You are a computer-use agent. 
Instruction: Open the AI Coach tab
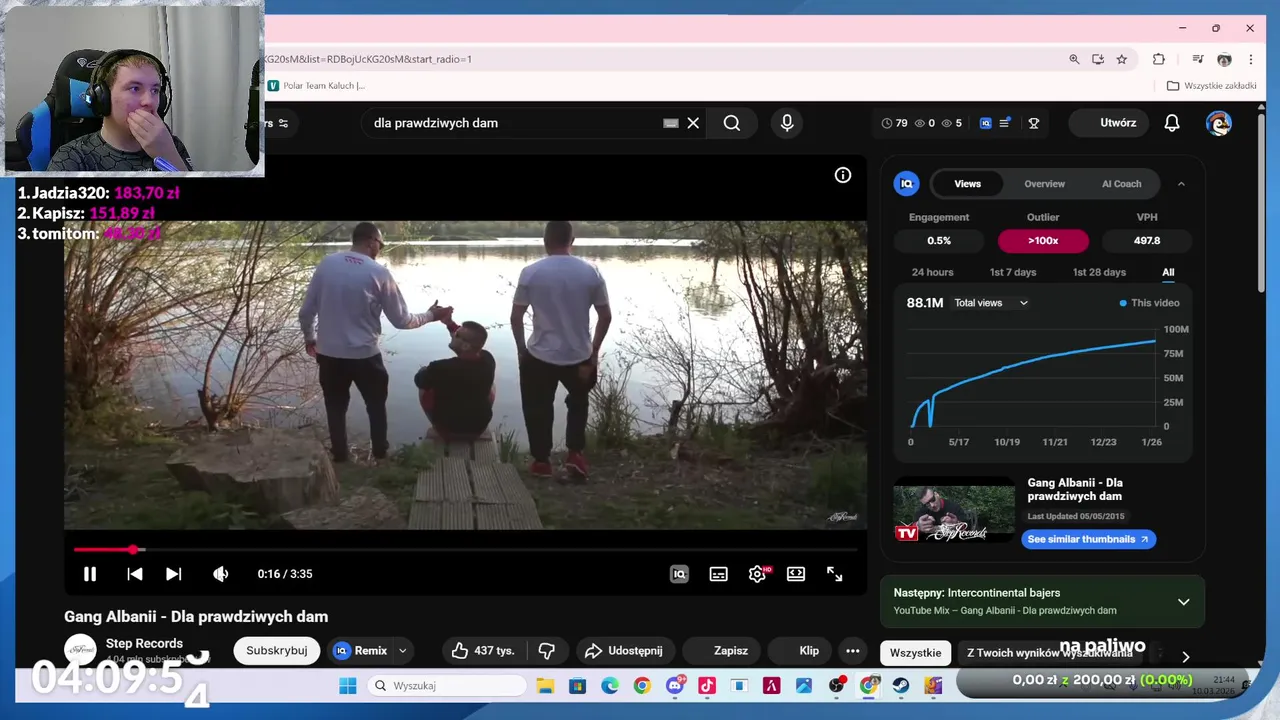(x=1121, y=184)
